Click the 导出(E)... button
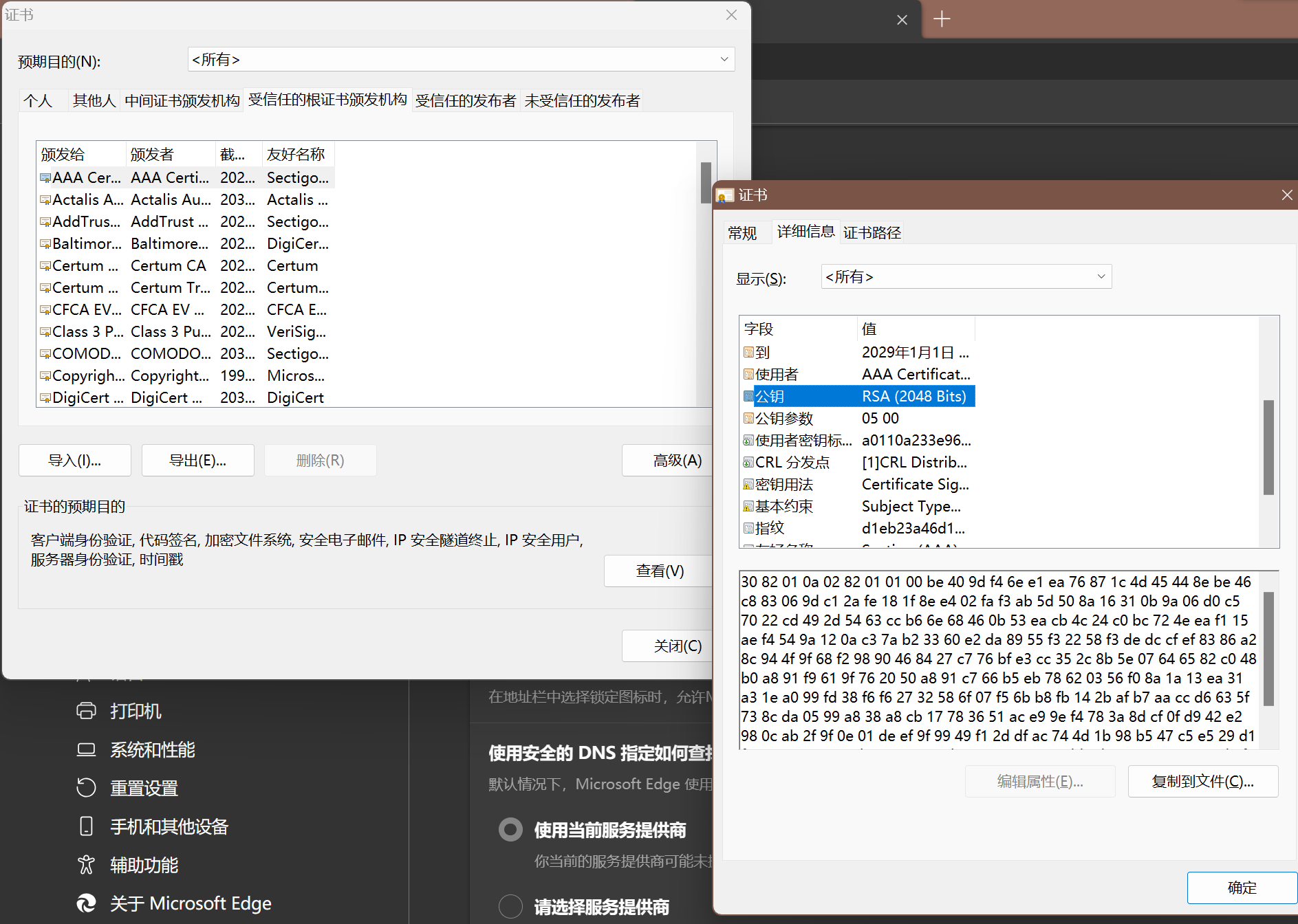This screenshot has width=1298, height=924. click(x=197, y=461)
